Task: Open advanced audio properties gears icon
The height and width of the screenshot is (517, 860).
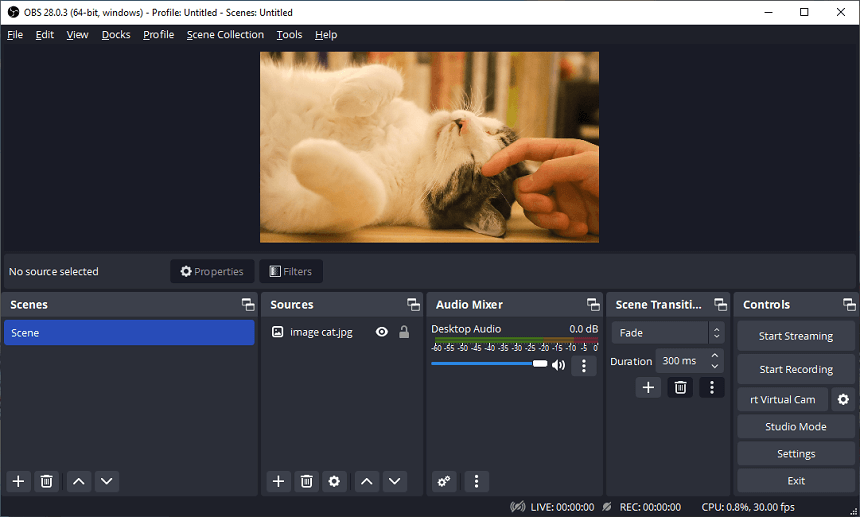Action: pyautogui.click(x=444, y=481)
